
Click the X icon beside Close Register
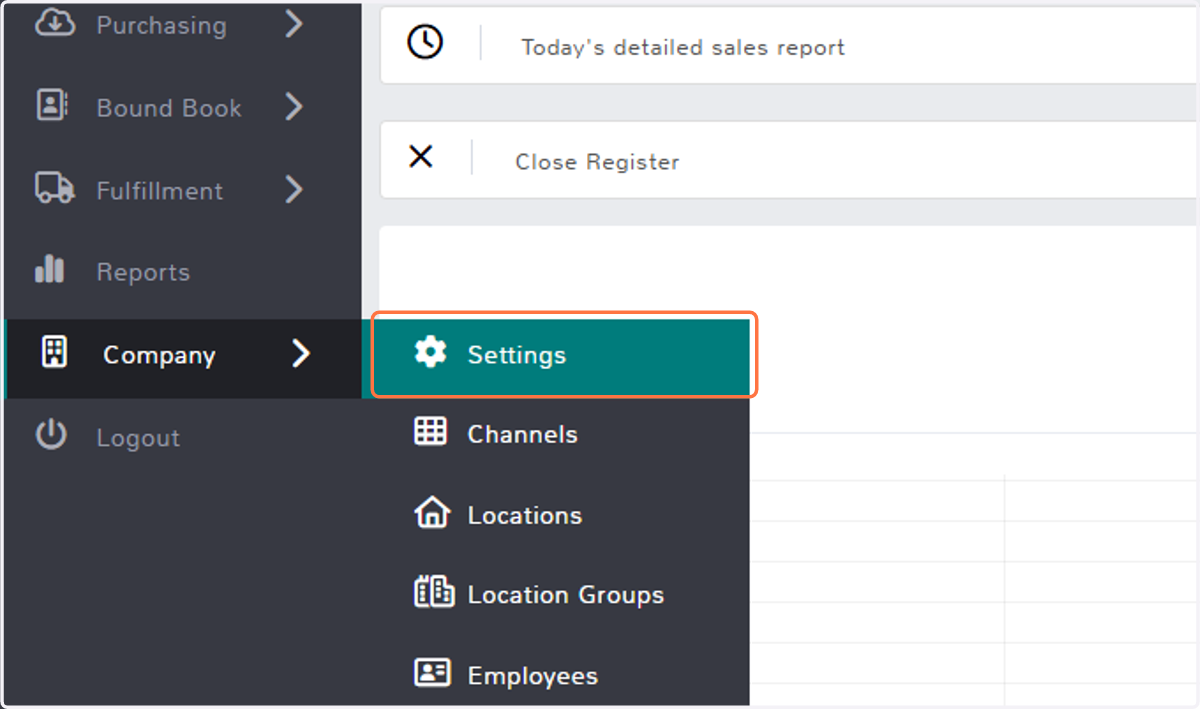pos(421,156)
